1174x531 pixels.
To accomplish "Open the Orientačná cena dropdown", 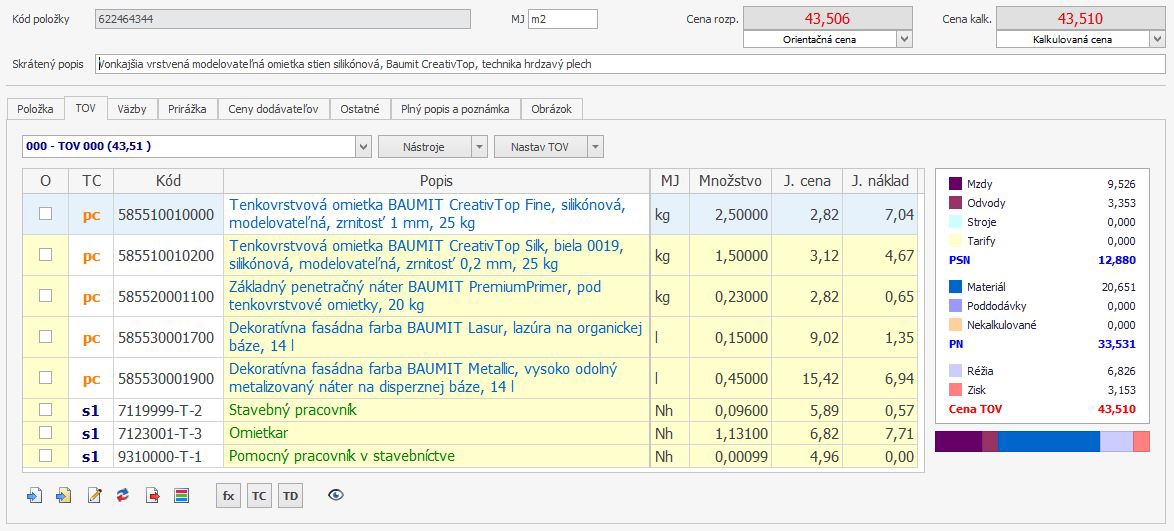I will pyautogui.click(x=904, y=40).
